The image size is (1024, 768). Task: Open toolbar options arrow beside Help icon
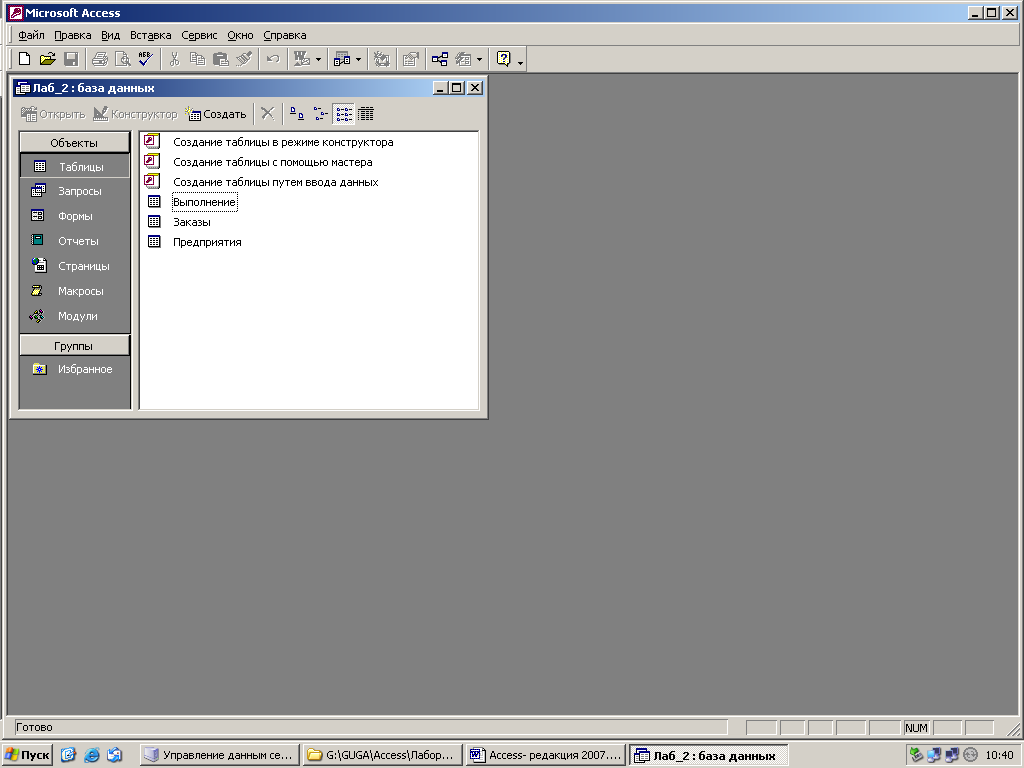[x=520, y=61]
